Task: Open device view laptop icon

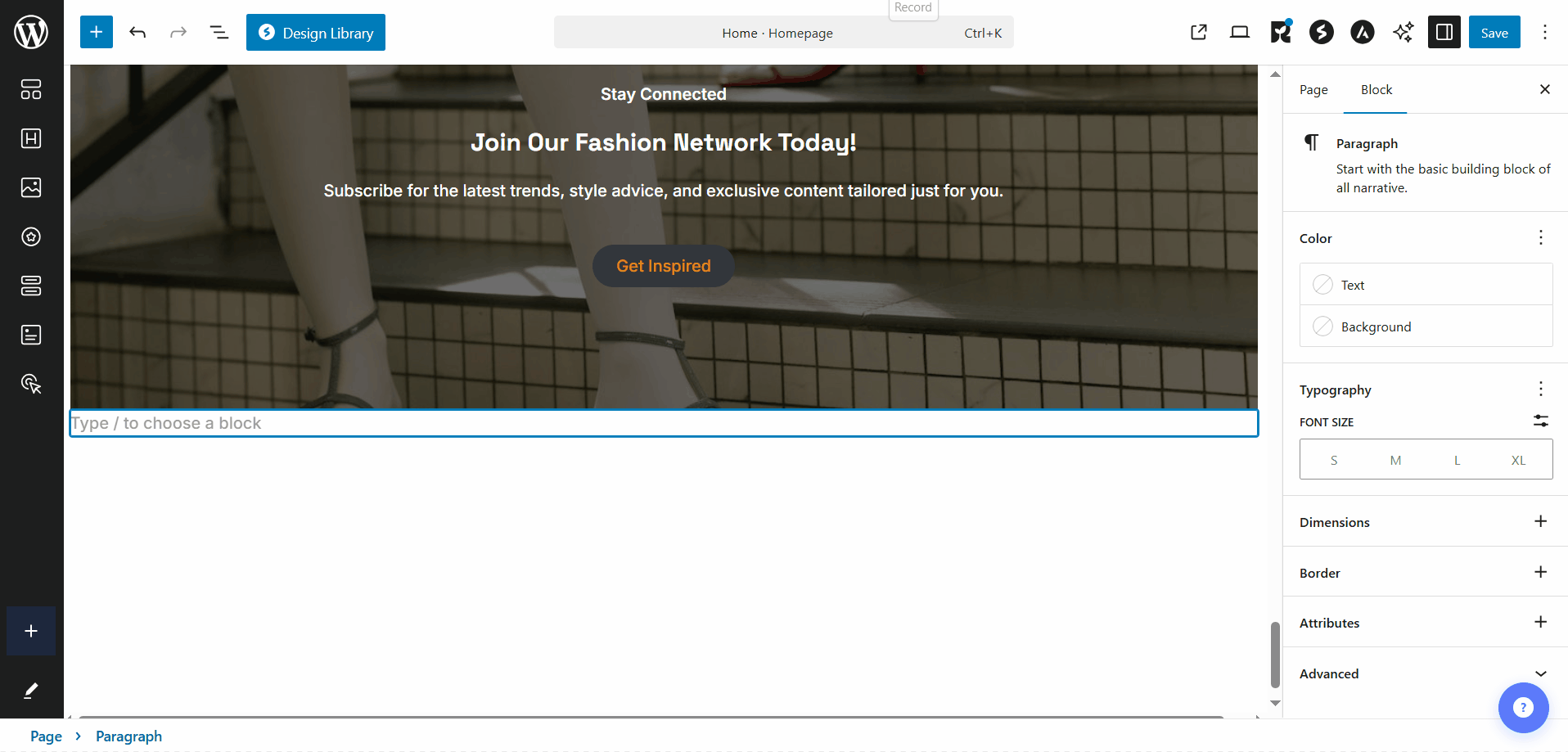Action: point(1240,32)
